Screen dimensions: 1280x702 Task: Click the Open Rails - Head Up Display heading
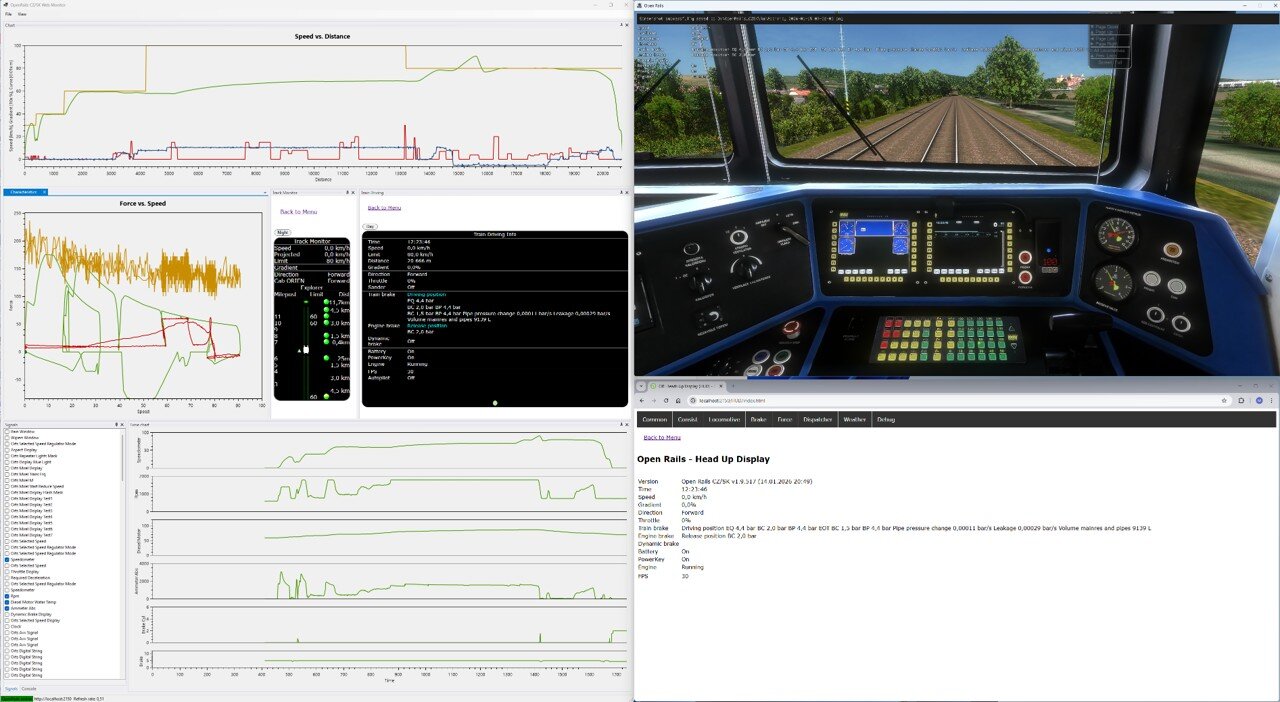point(703,459)
